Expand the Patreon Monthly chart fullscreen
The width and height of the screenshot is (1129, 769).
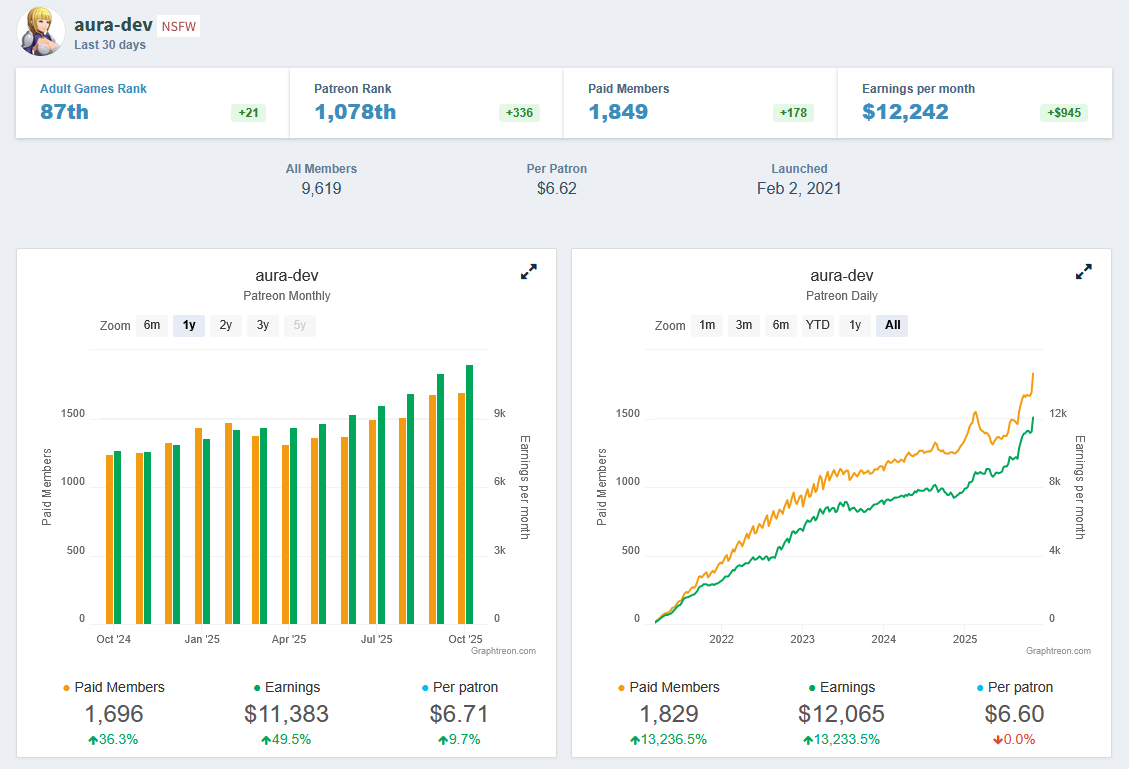pyautogui.click(x=528, y=271)
